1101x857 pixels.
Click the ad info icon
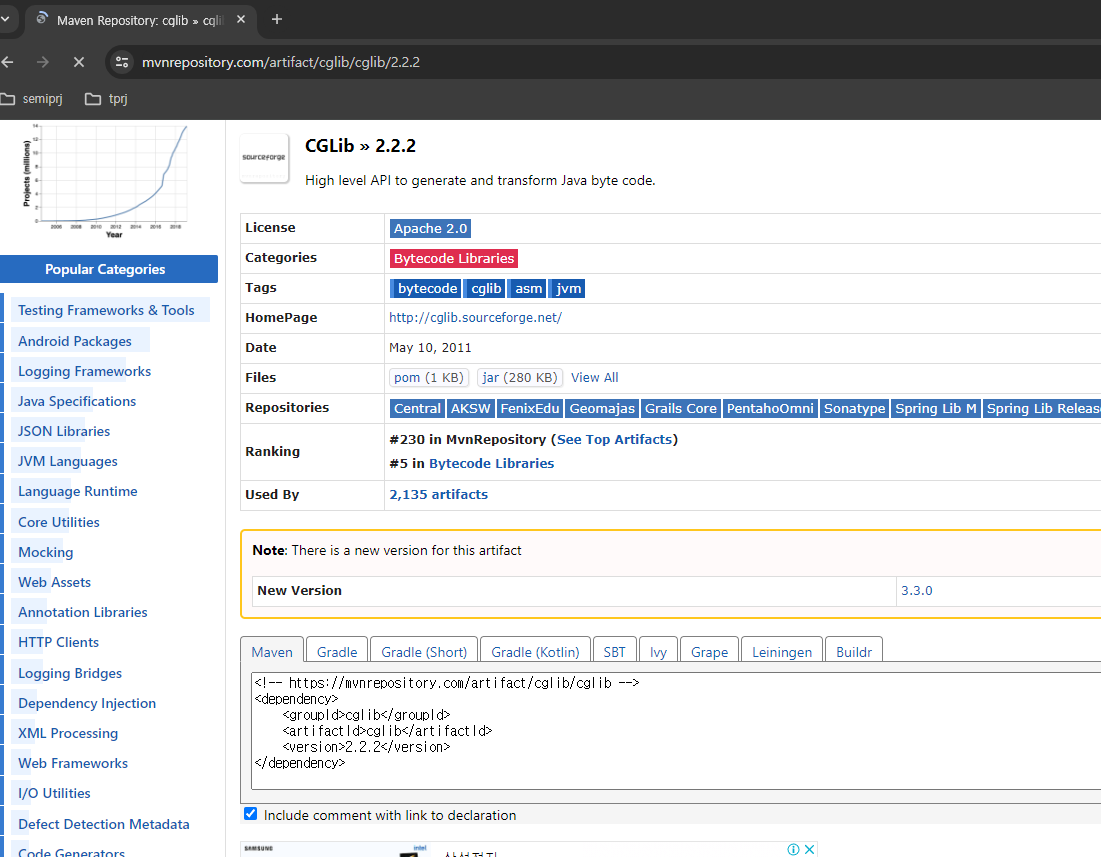[793, 849]
